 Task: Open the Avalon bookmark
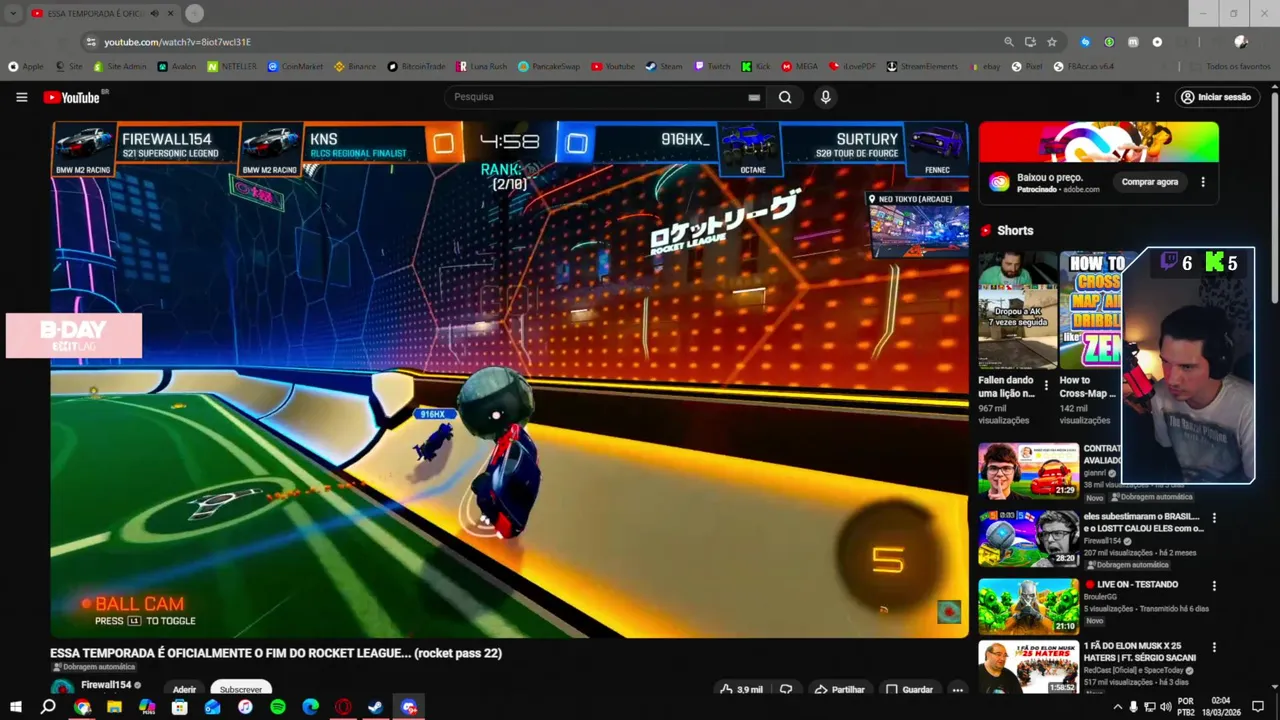177,66
